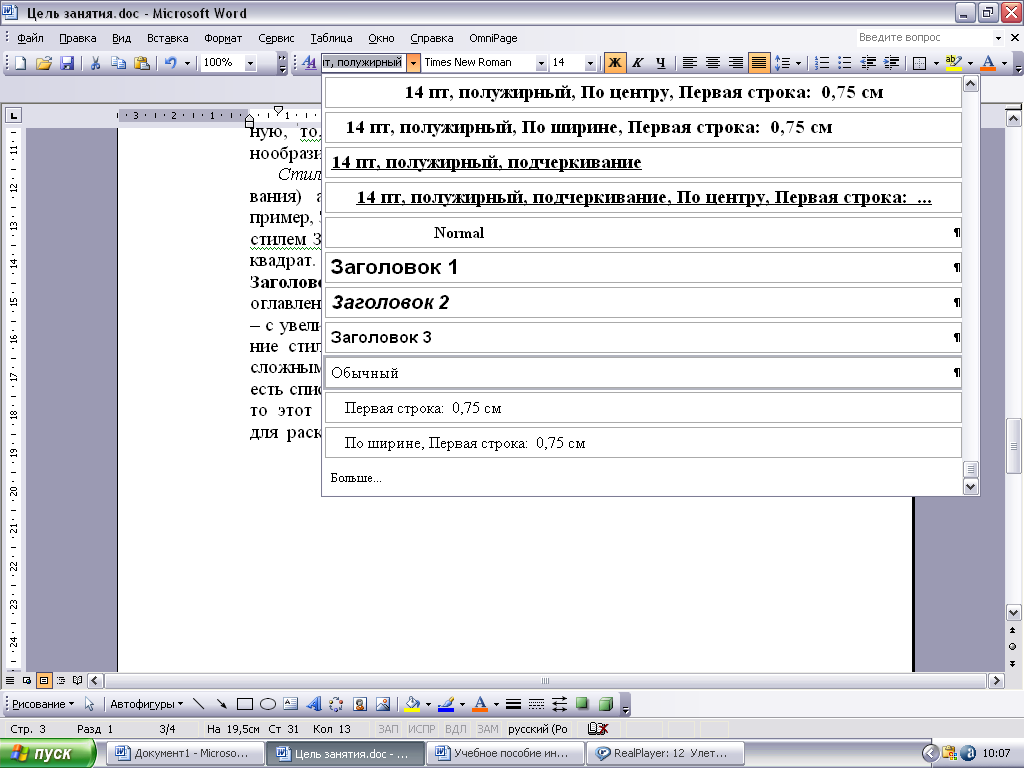Increase paragraph indent

coord(891,63)
